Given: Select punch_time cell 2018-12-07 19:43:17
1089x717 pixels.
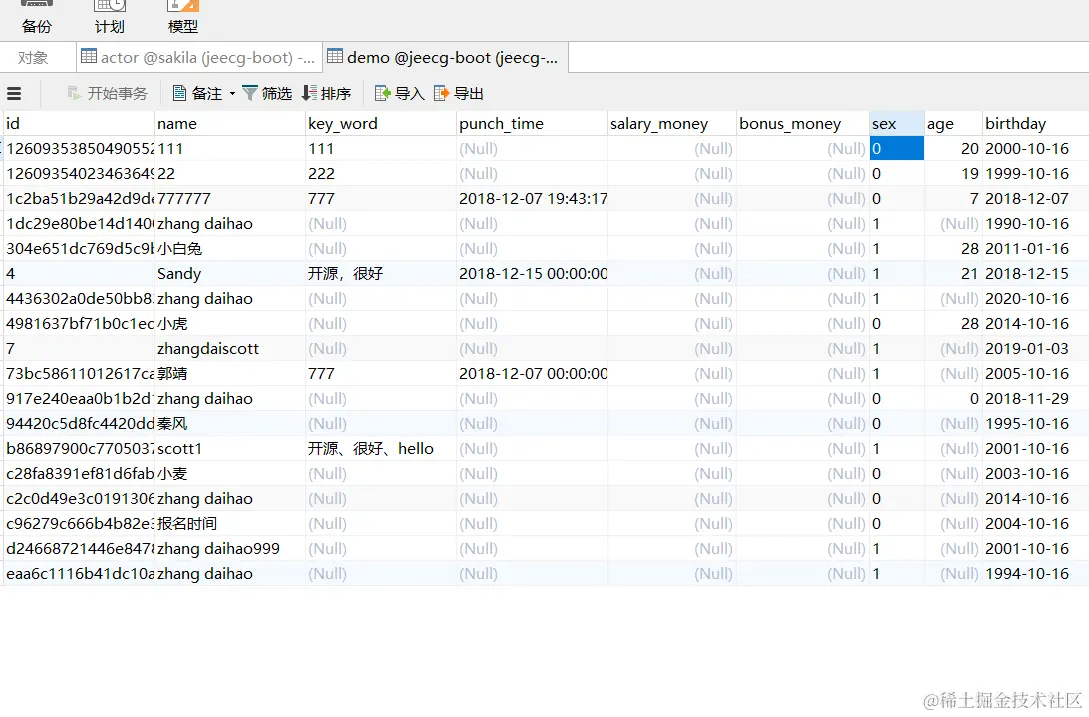Looking at the screenshot, I should [532, 199].
